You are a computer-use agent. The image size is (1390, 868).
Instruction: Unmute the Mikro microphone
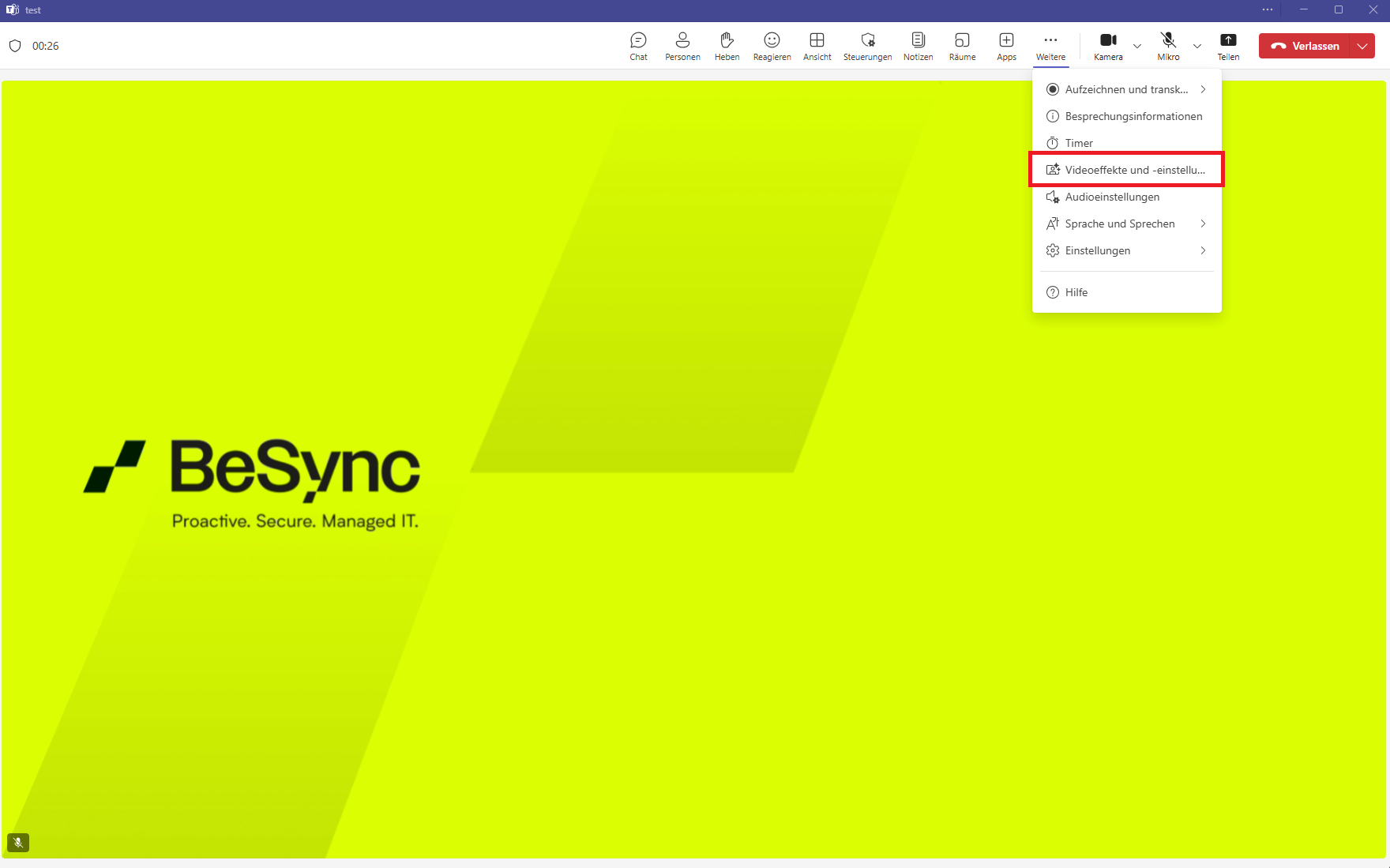[x=1168, y=46]
